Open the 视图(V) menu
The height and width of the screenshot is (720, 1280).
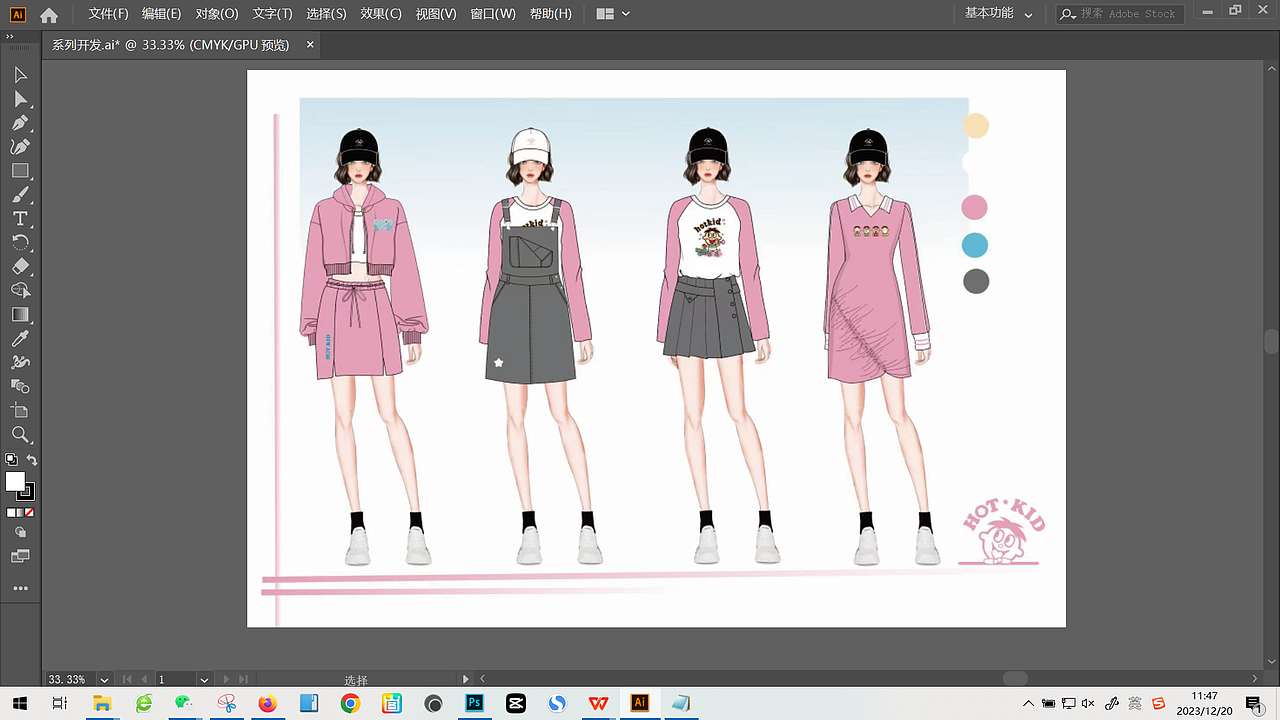point(436,14)
